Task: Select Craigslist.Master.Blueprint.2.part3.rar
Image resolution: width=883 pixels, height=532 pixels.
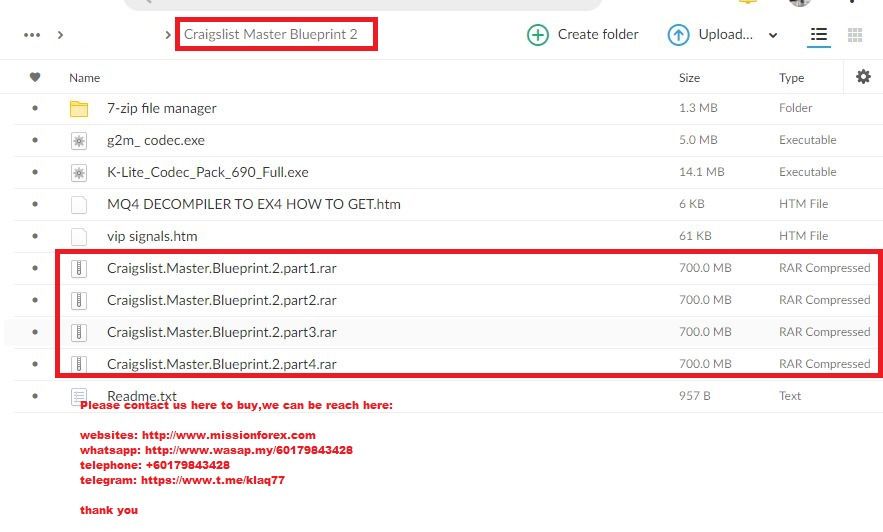Action: pyautogui.click(x=222, y=333)
